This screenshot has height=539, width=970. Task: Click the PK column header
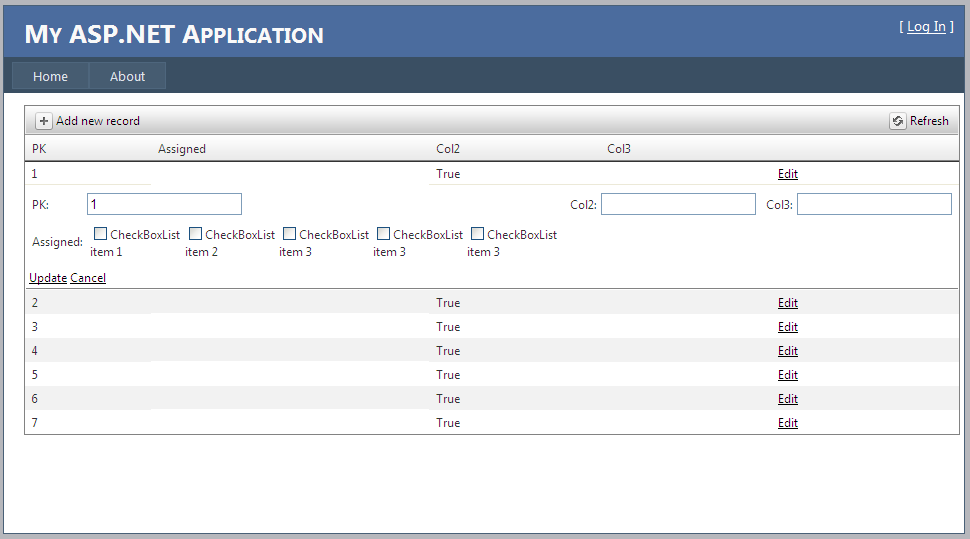click(39, 149)
